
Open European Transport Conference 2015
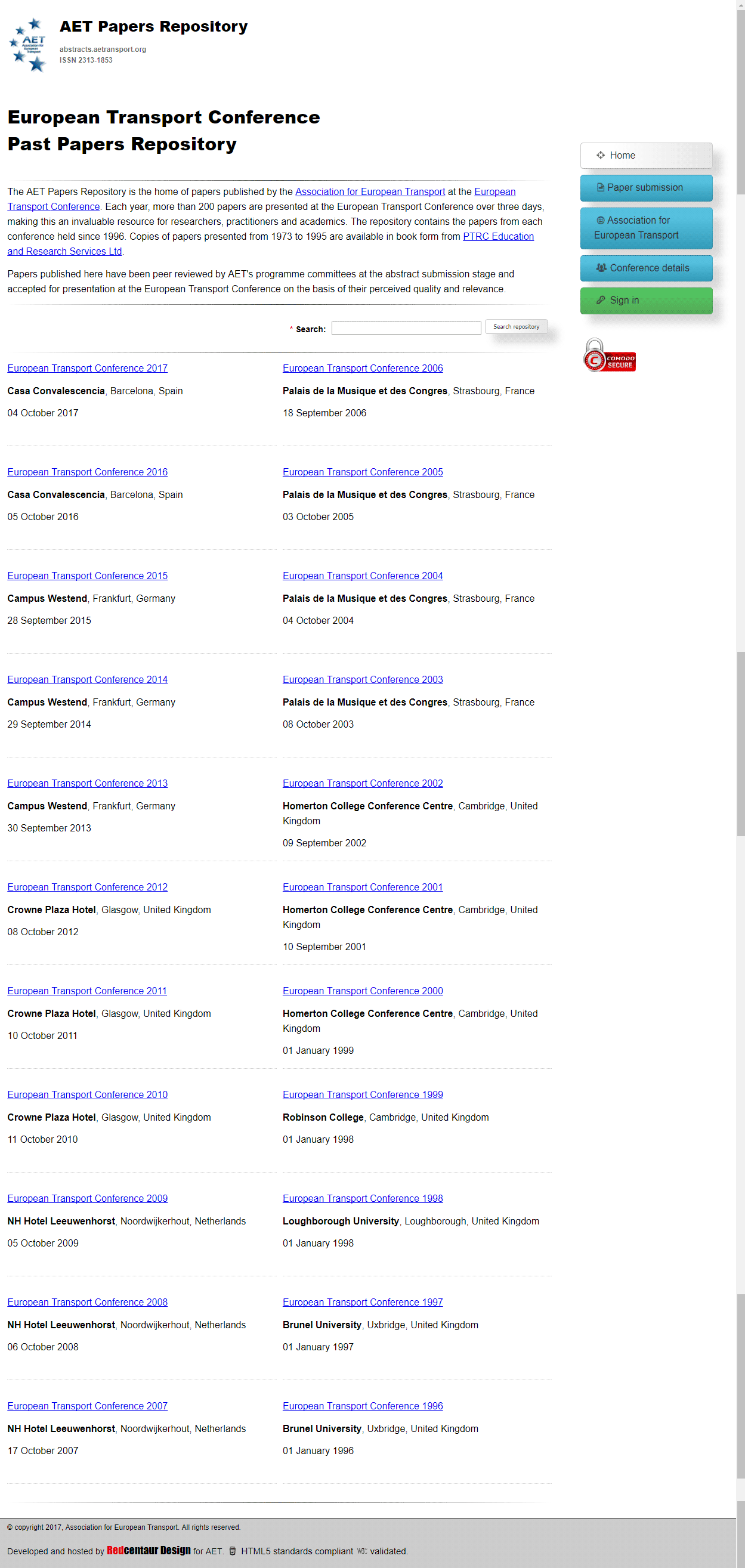[88, 576]
